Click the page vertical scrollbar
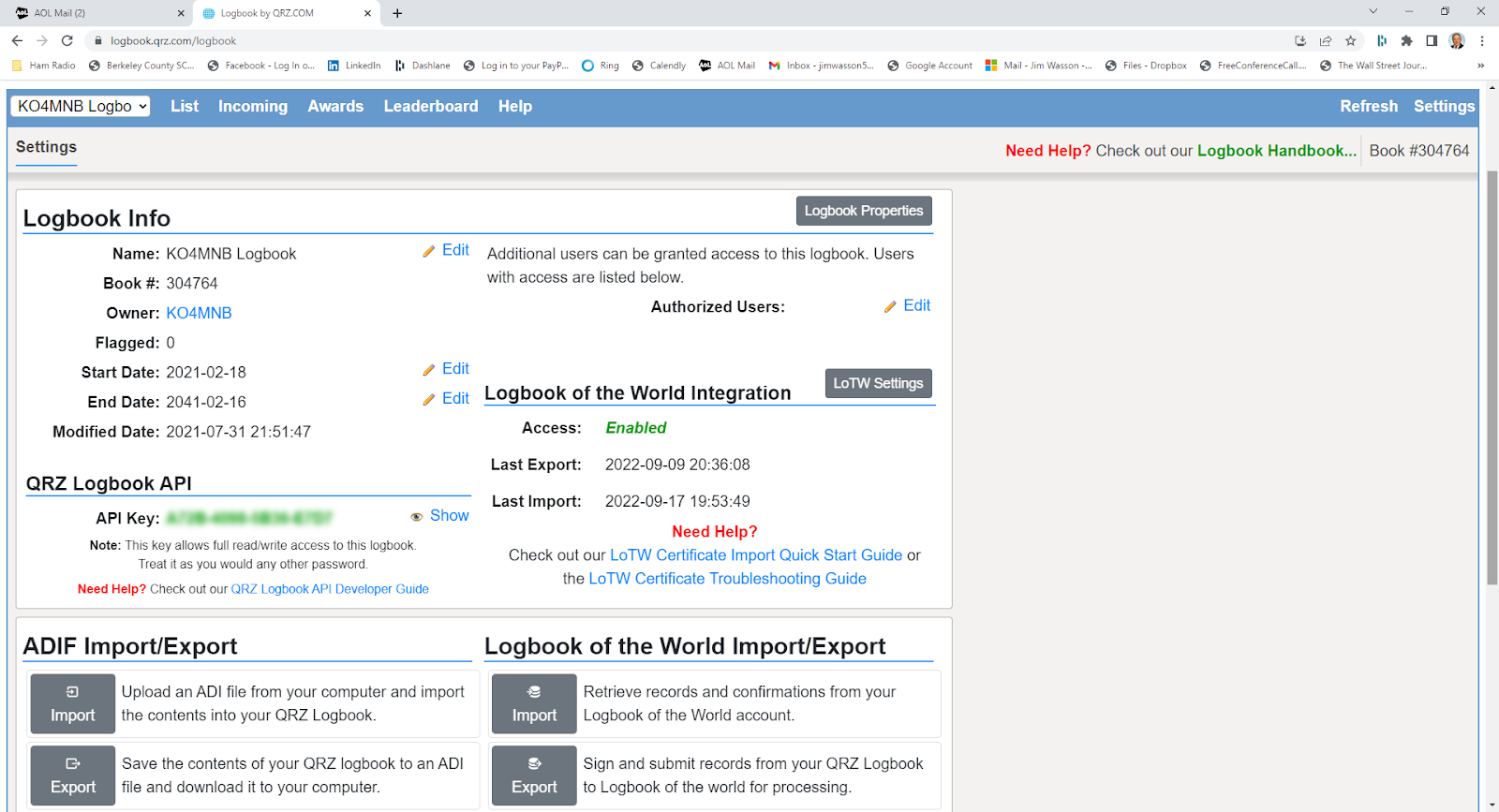This screenshot has height=812, width=1499. [x=1492, y=378]
